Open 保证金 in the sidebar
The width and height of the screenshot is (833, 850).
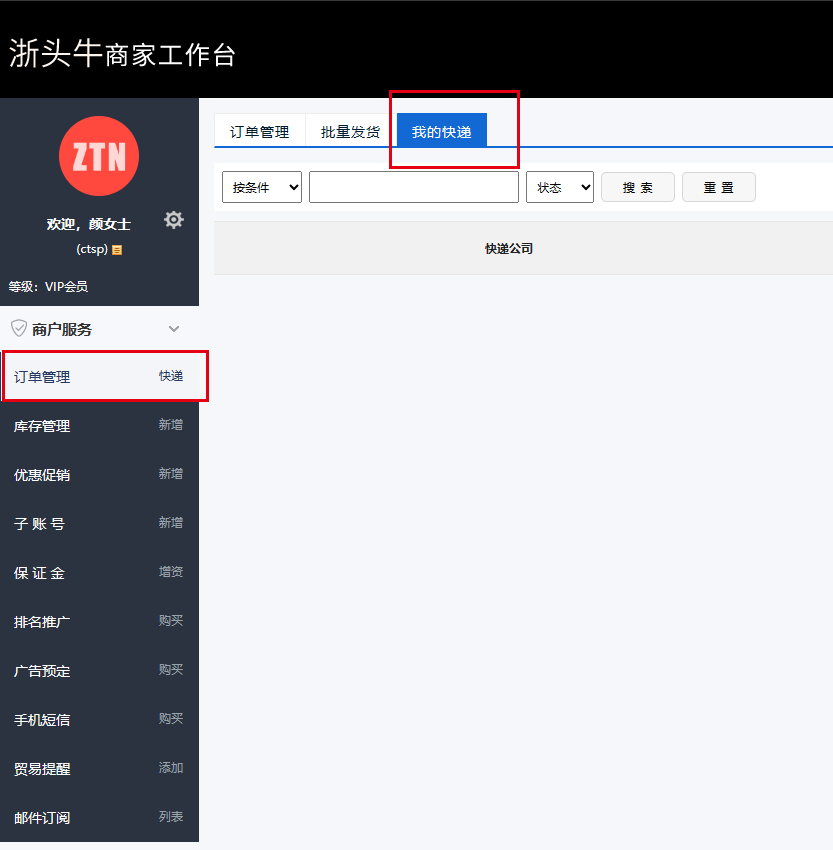click(x=39, y=573)
